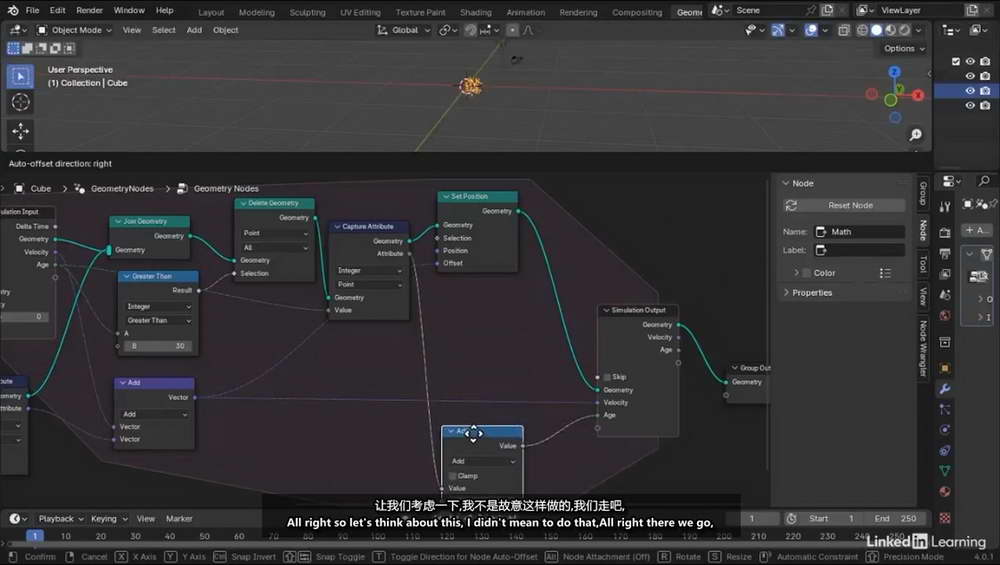
Task: Open Tool properties tab icon
Action: [x=945, y=207]
